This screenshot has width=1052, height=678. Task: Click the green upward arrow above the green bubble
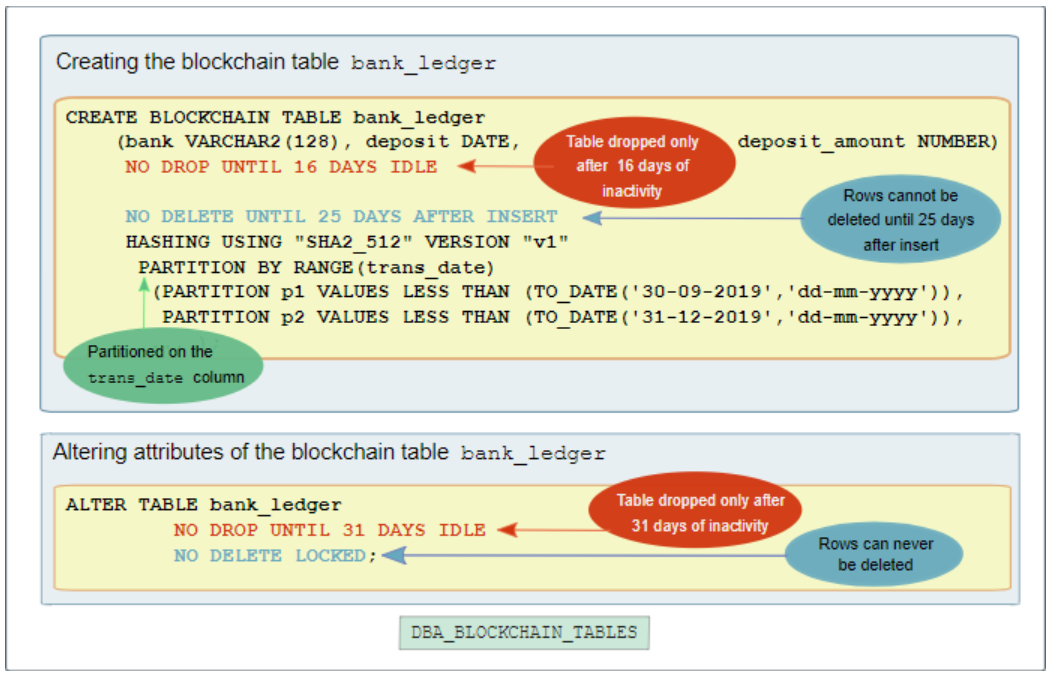(143, 300)
